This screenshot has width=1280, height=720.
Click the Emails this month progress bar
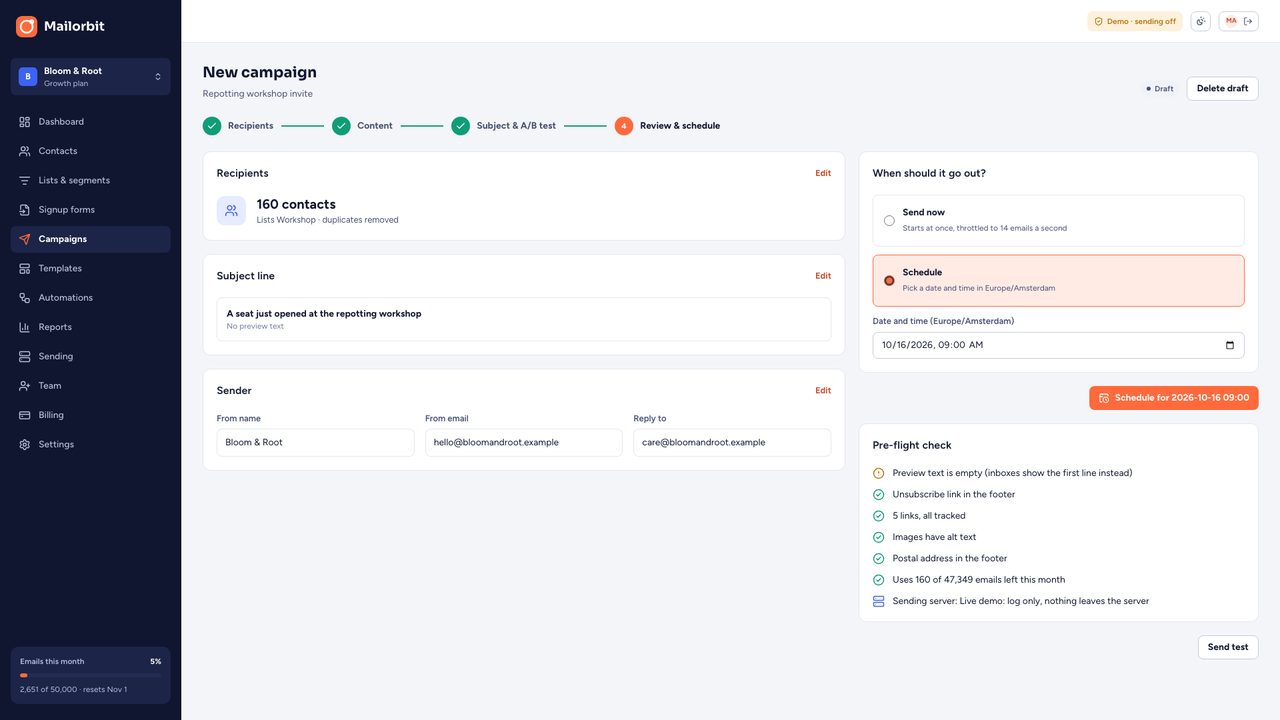91,676
